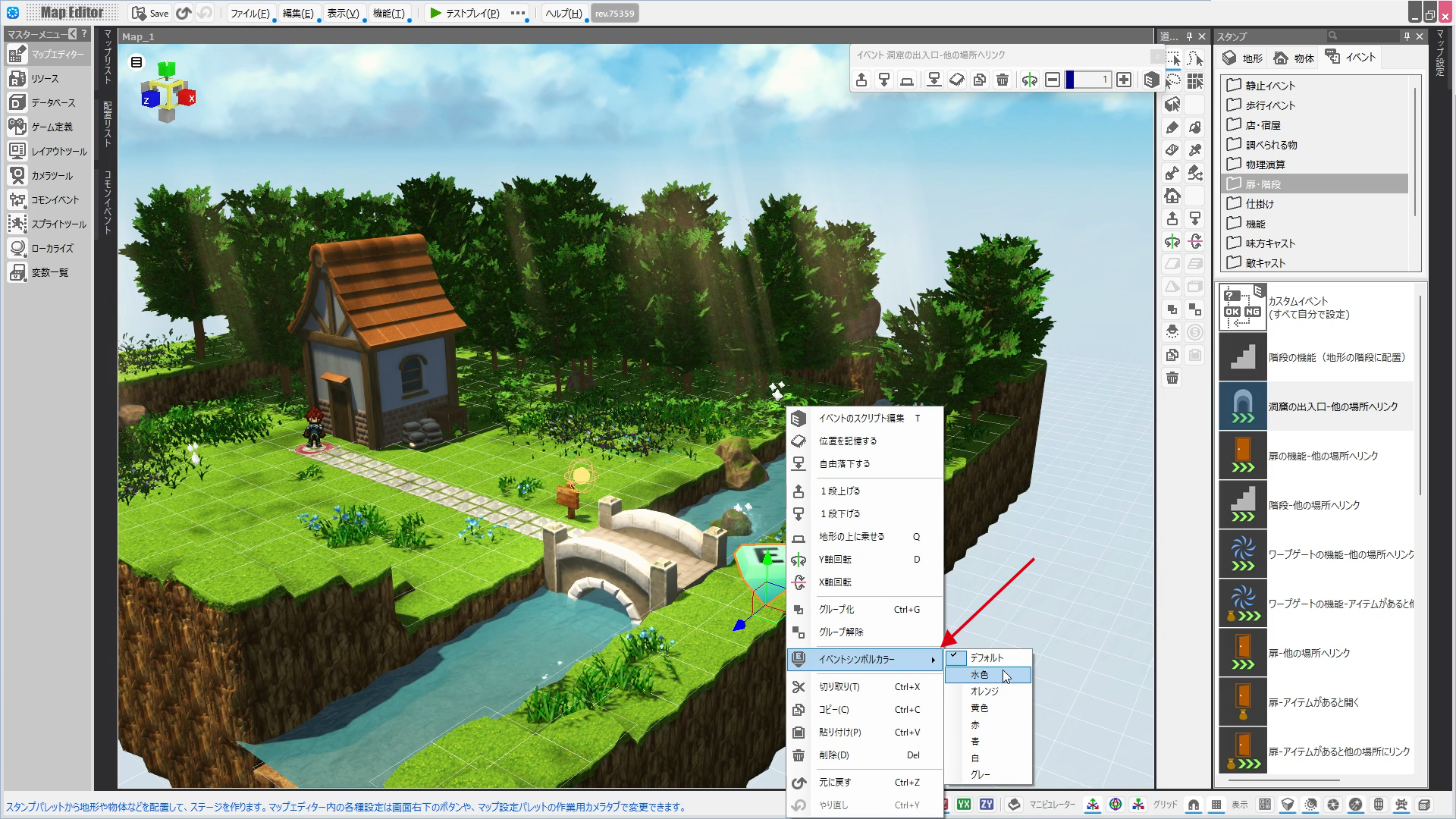Toggle the ZY plane button in bottom bar

[986, 805]
